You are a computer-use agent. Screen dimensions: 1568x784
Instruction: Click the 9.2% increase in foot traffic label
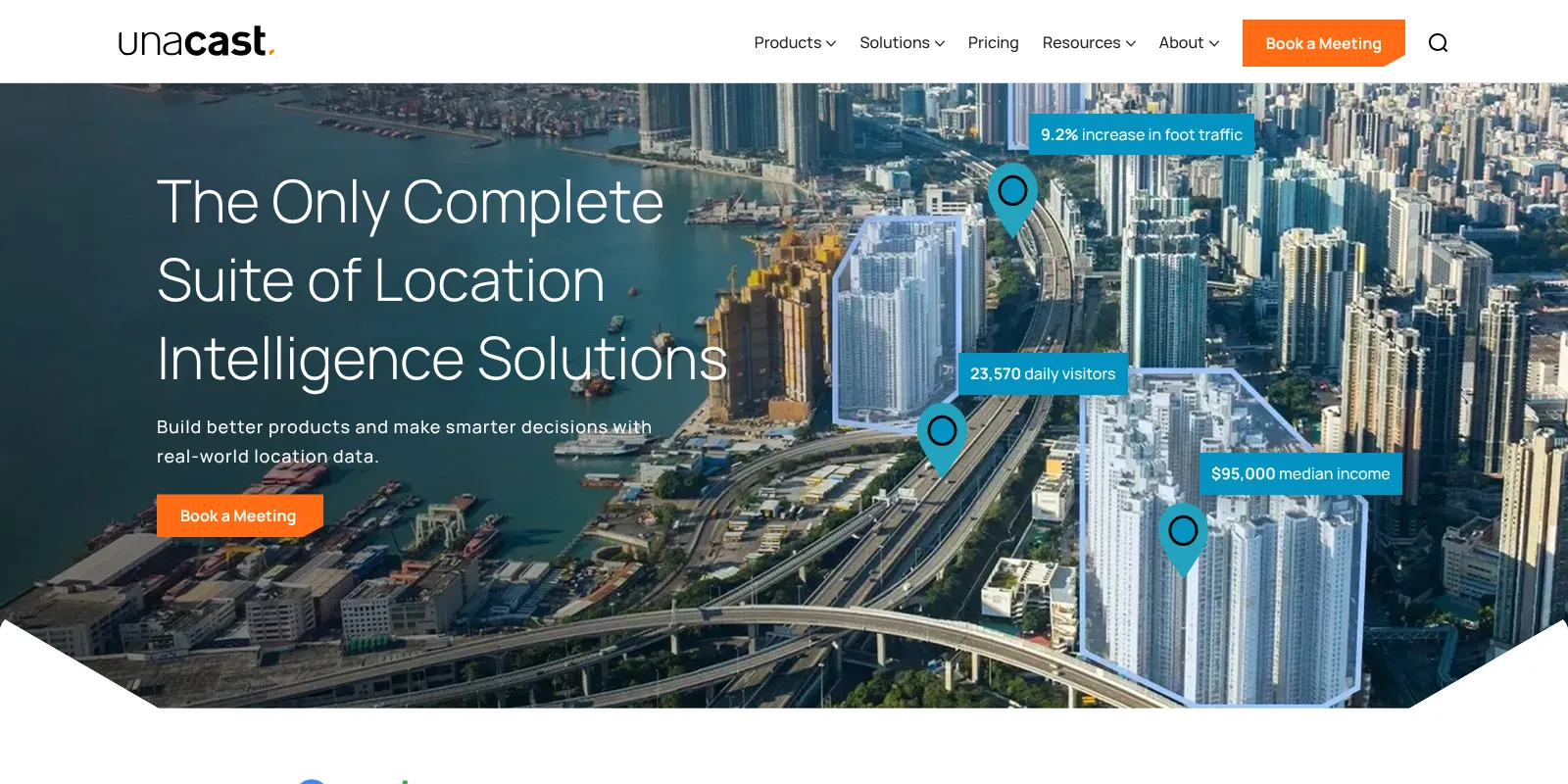click(1142, 134)
